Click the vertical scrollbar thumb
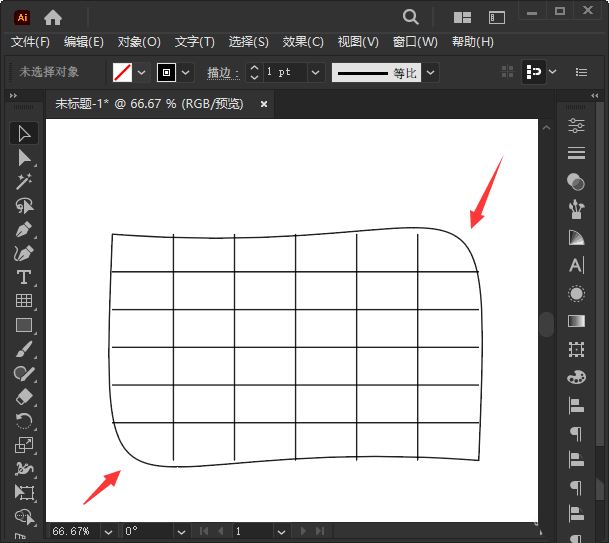 tap(546, 324)
